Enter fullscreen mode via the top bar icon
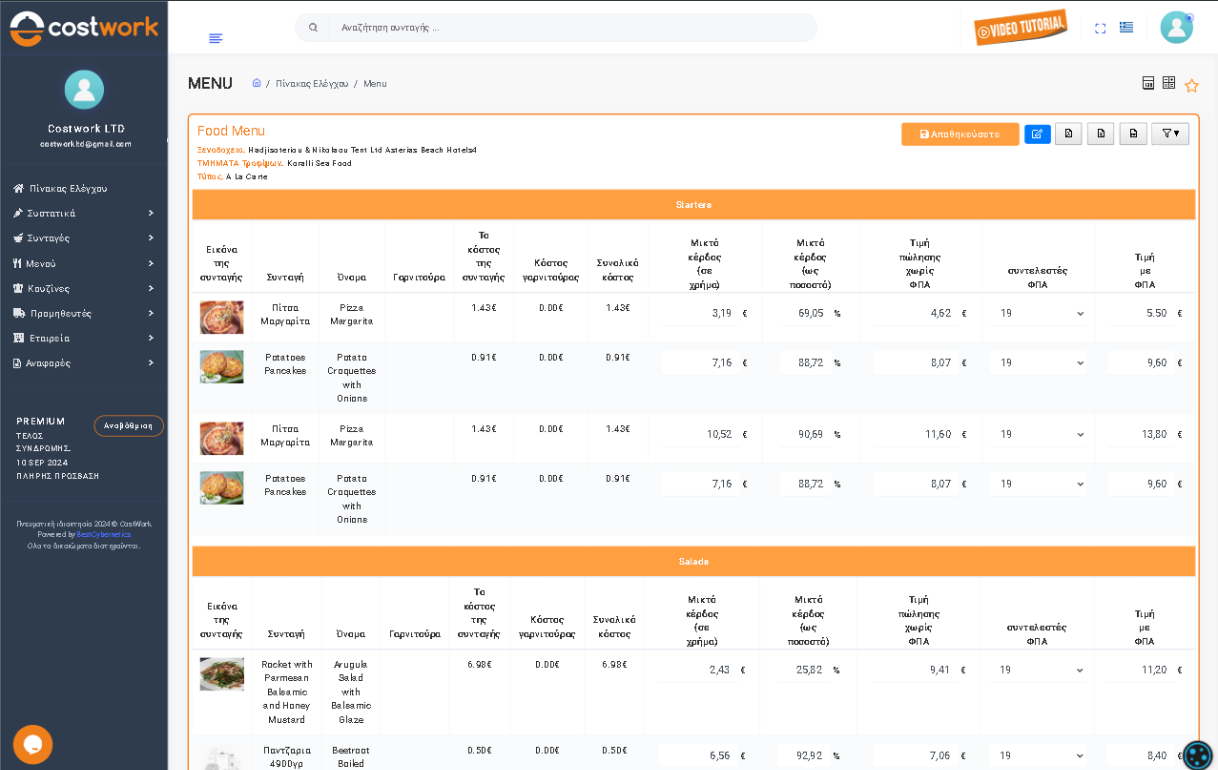Image resolution: width=1218 pixels, height=770 pixels. 1100,28
